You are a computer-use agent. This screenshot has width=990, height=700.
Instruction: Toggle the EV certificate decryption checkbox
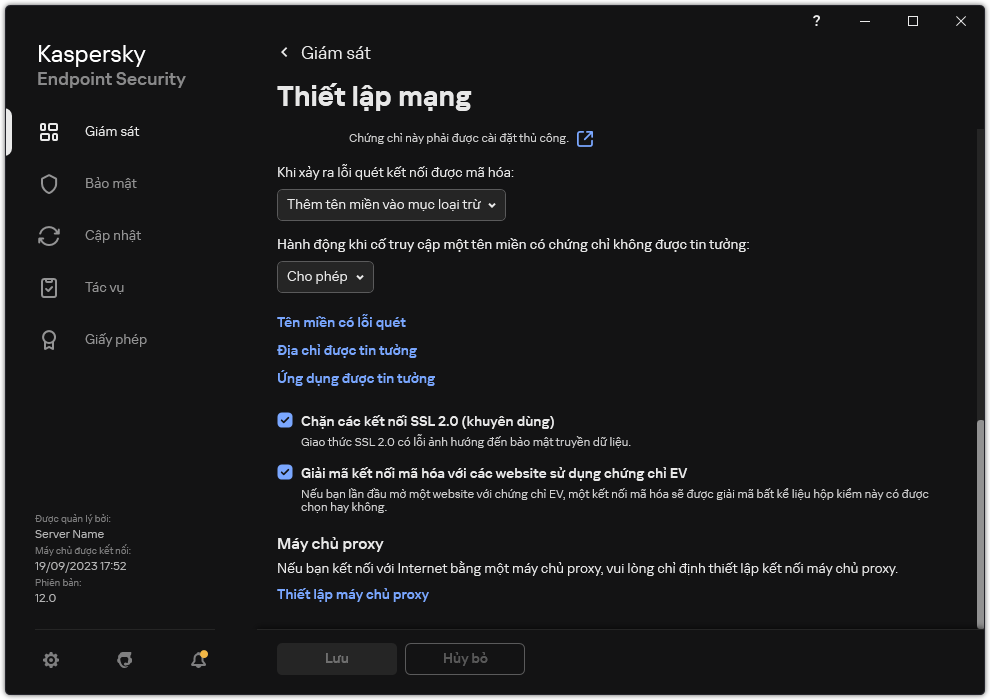click(x=285, y=473)
